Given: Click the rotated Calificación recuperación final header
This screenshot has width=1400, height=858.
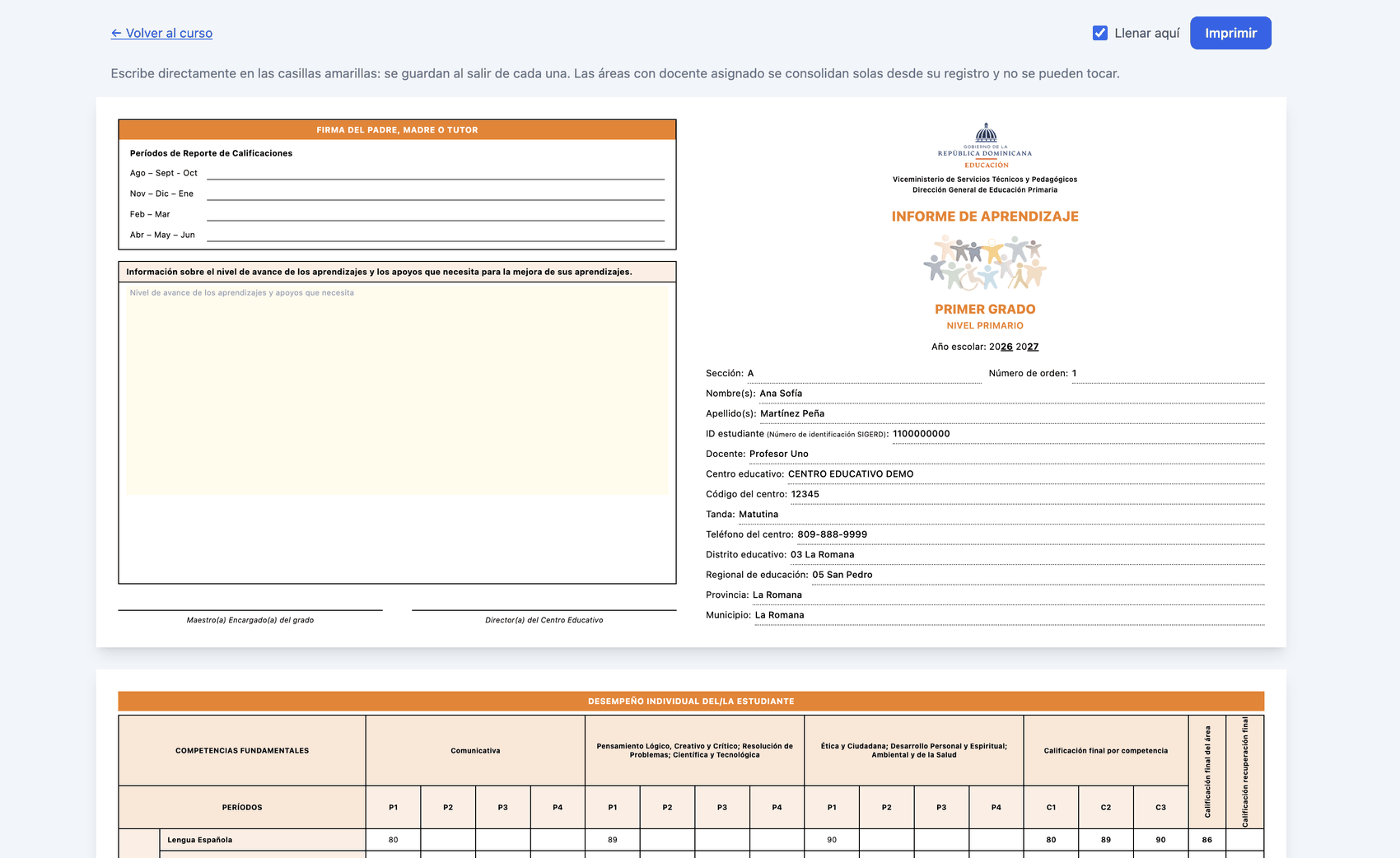Looking at the screenshot, I should (1245, 772).
